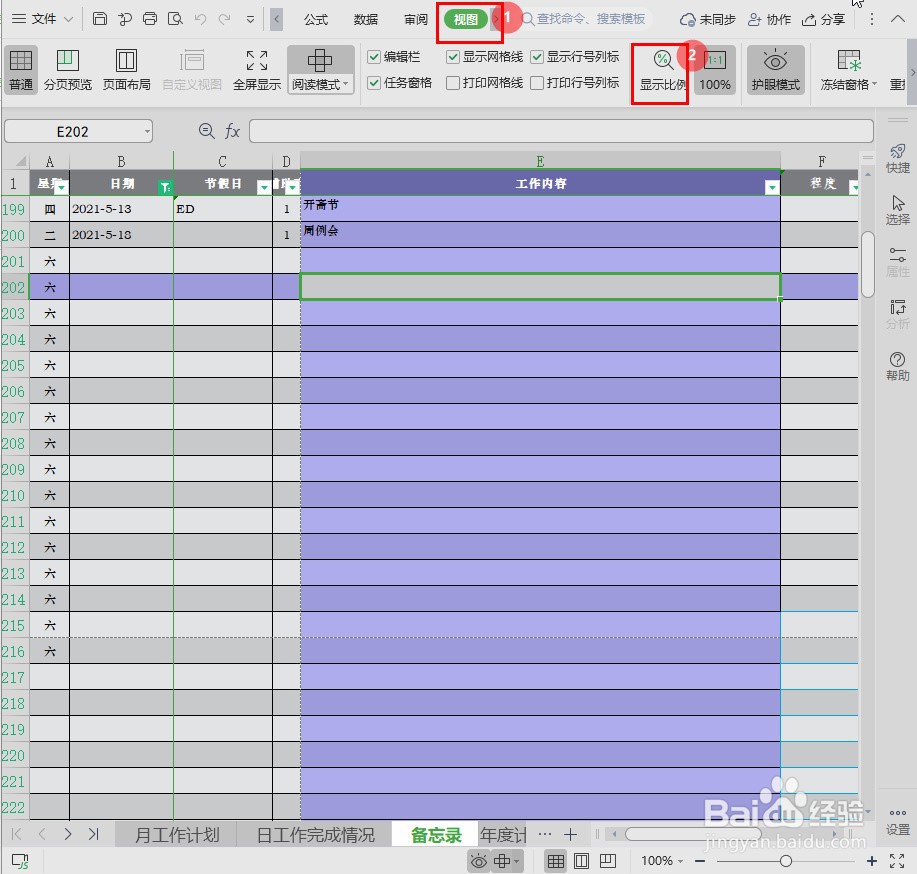Click status bar fullscreen icon
This screenshot has height=874, width=917.
tap(897, 861)
